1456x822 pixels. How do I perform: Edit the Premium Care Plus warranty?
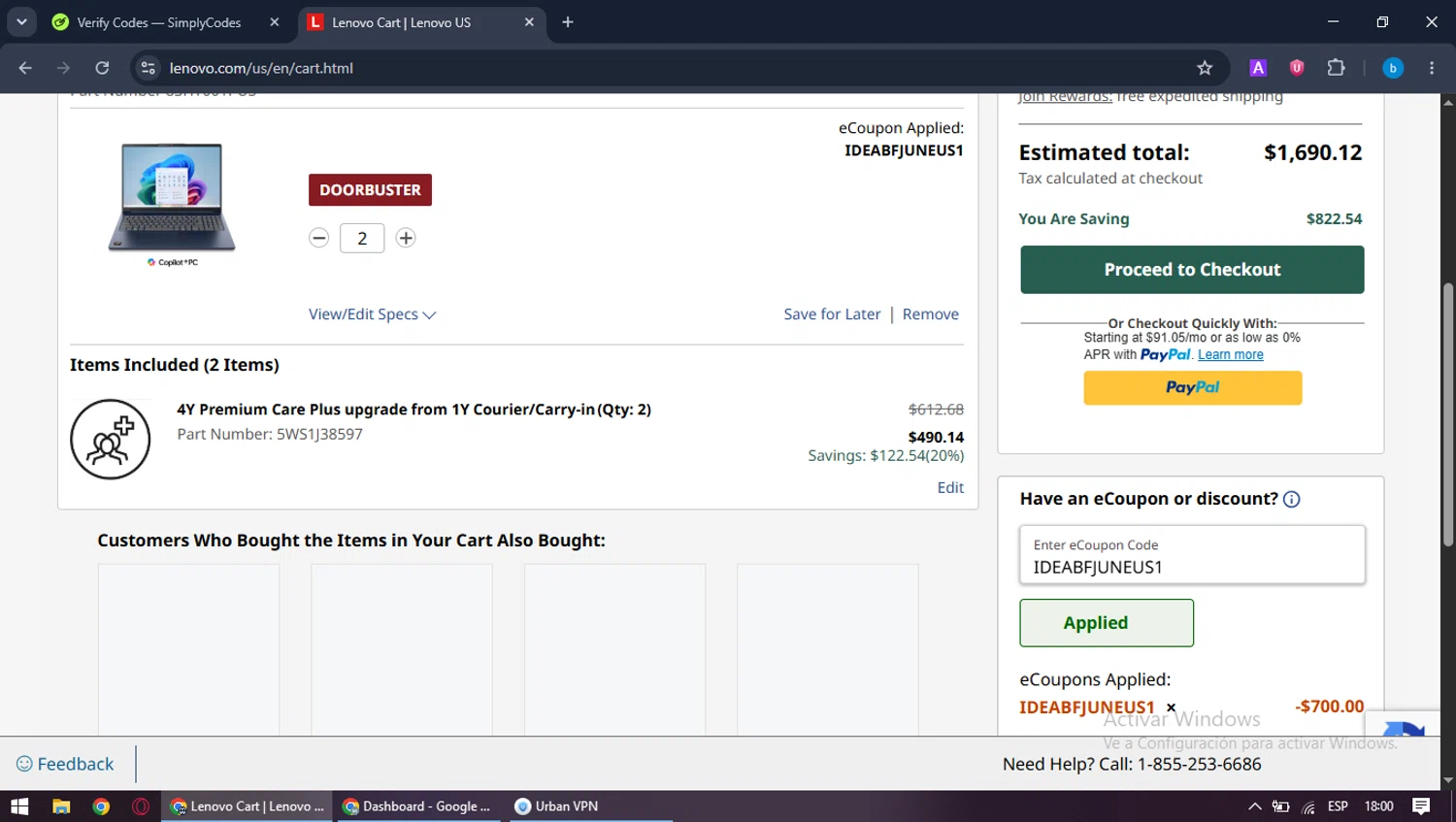(x=950, y=487)
